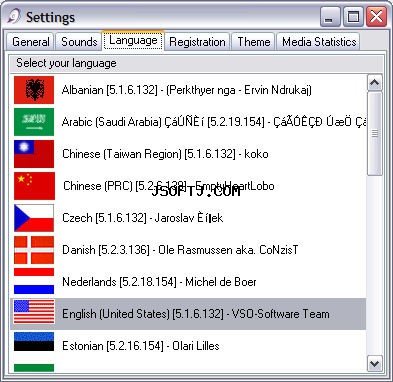Maximize the Settings window

353,17
